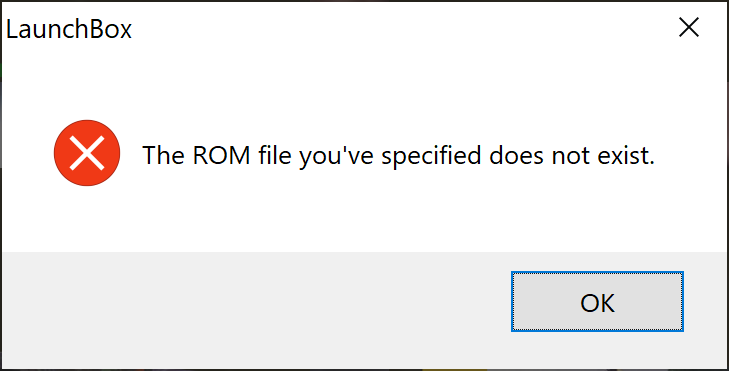Click the word 'The' starting the message
Image resolution: width=729 pixels, height=371 pixels.
[x=164, y=155]
